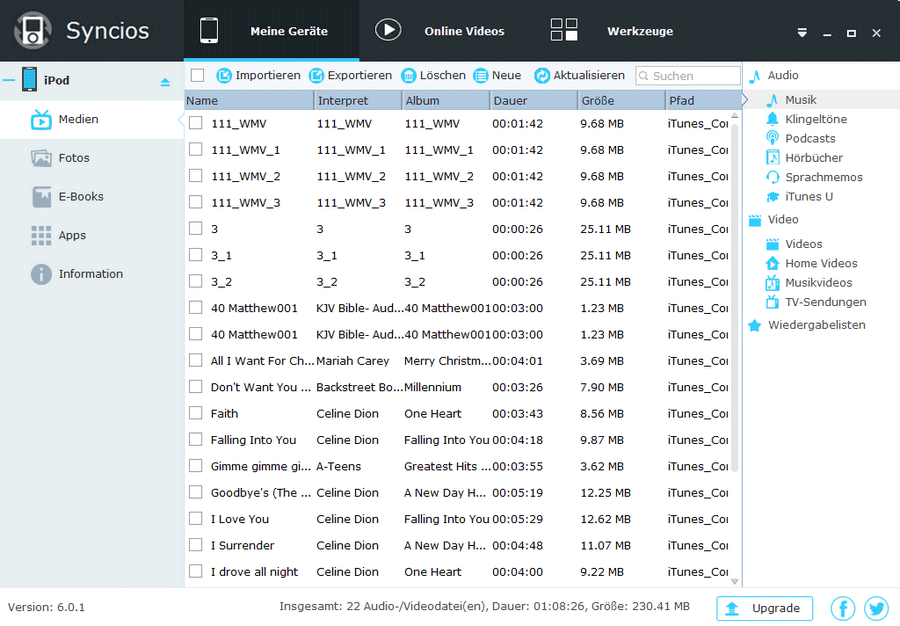Select the checkbox for track 3_2
Screen dimensions: 900x626
tap(196, 282)
